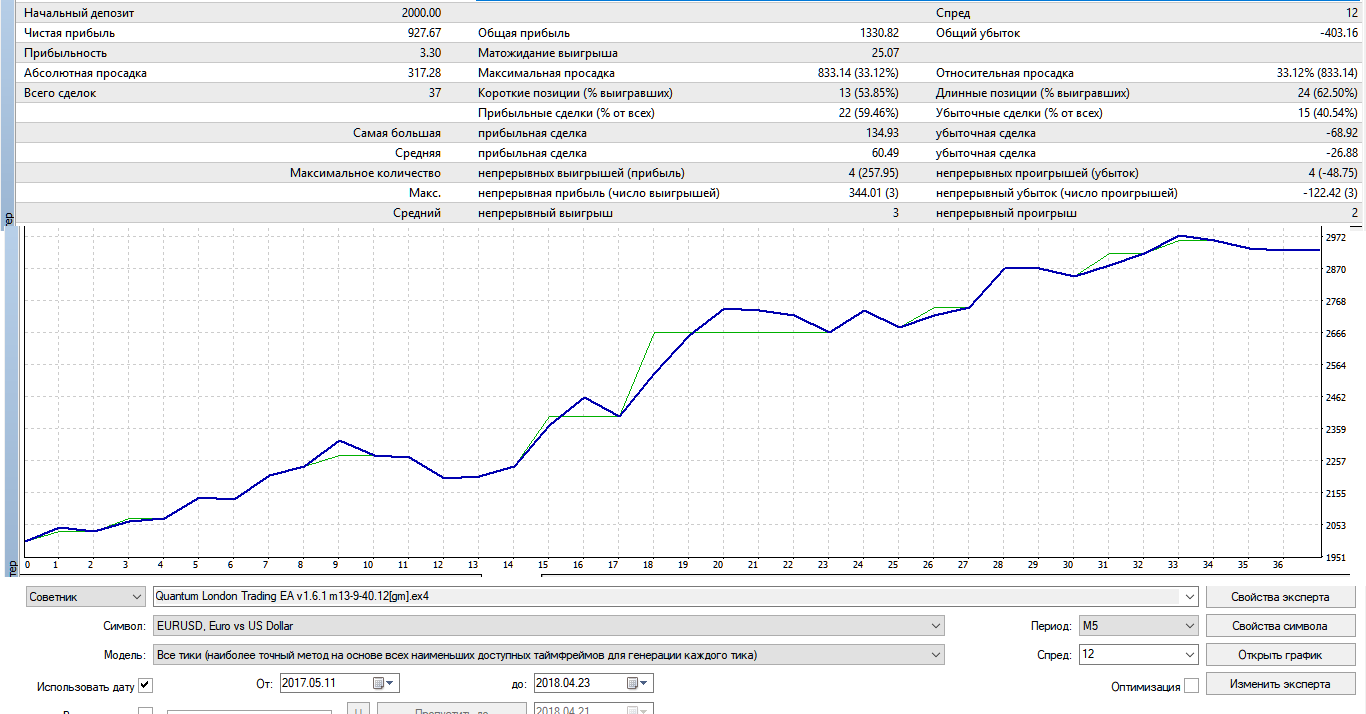Select the Общая прибыль value 1330.82

pos(878,33)
